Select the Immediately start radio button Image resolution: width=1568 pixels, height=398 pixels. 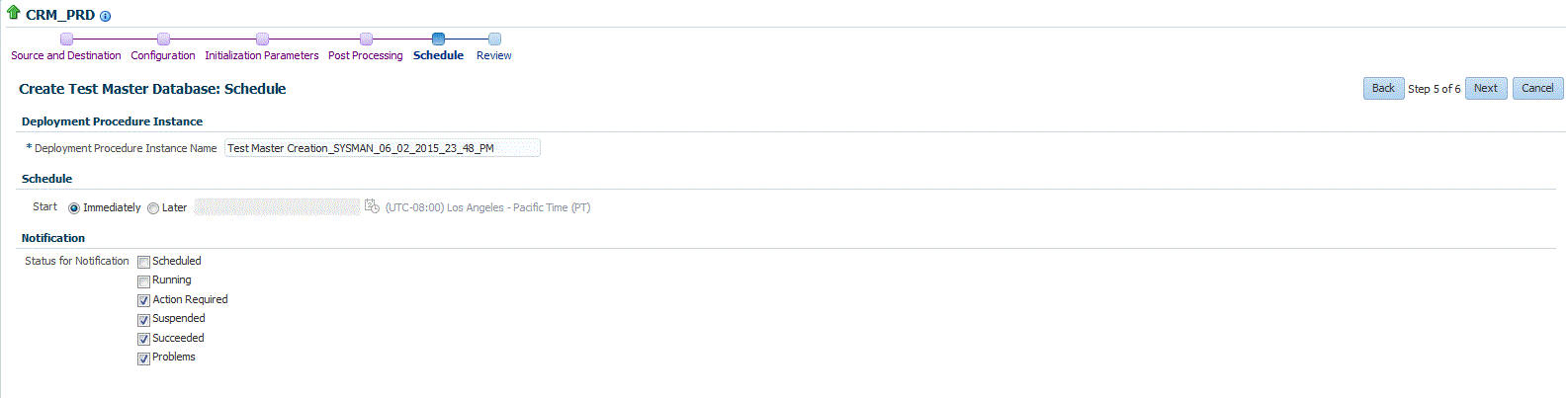74,208
